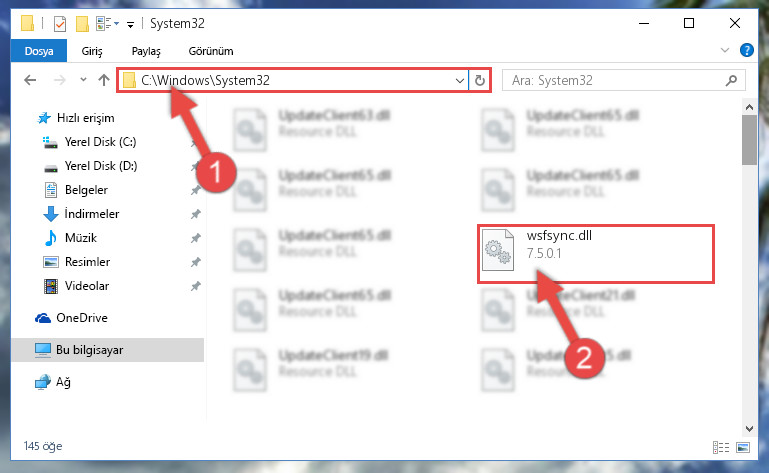Screen dimensions: 769x473
Task: Select the wsfsync.dll file
Action: tap(596, 254)
